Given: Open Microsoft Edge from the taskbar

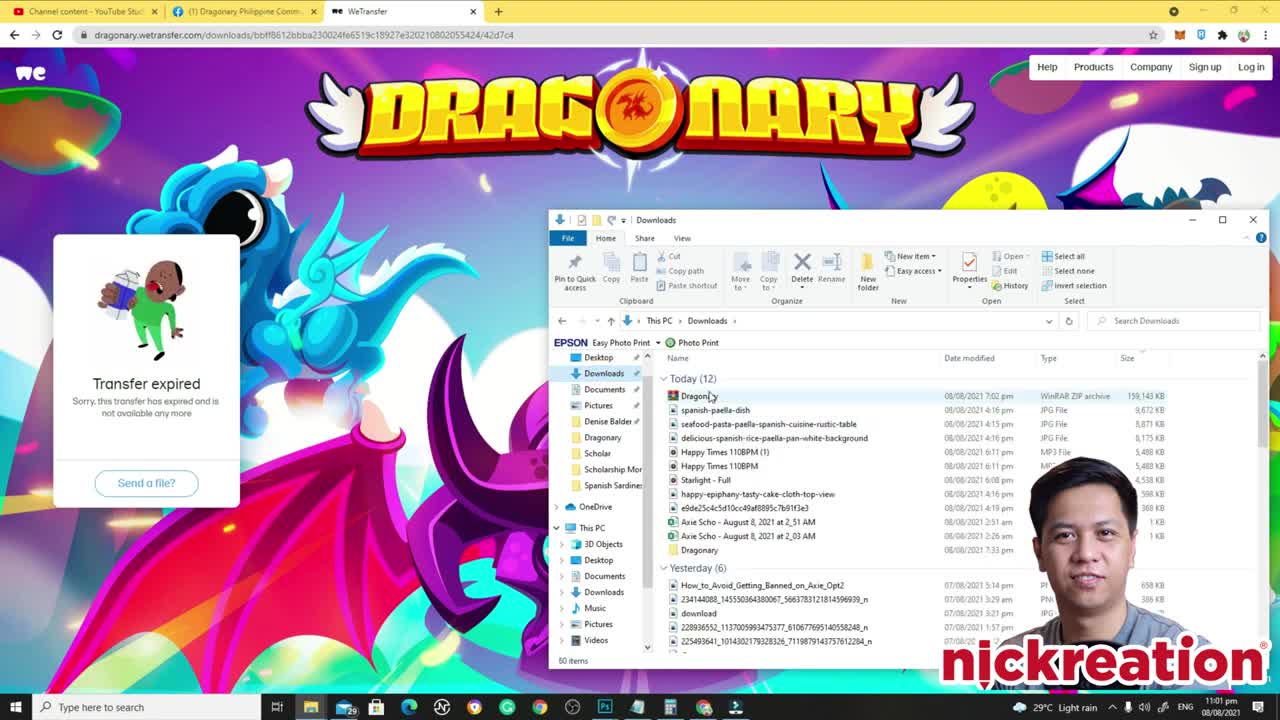Looking at the screenshot, I should (409, 707).
